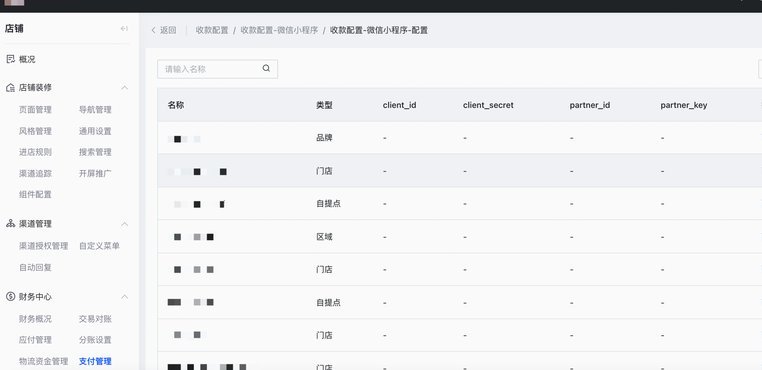Open 页面管理 menu item
762x370 pixels.
[x=35, y=110]
